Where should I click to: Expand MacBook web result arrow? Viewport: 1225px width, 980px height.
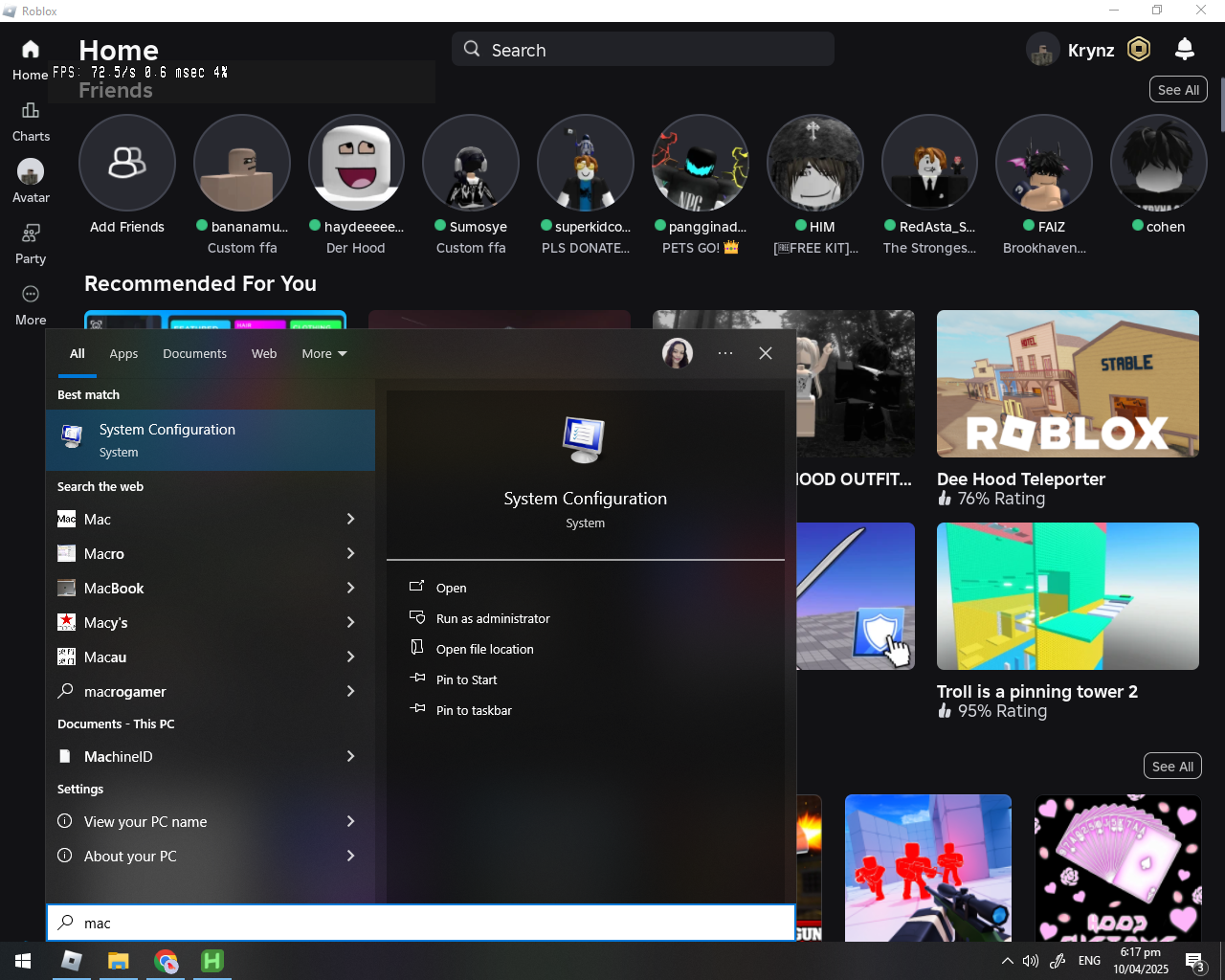(x=350, y=588)
